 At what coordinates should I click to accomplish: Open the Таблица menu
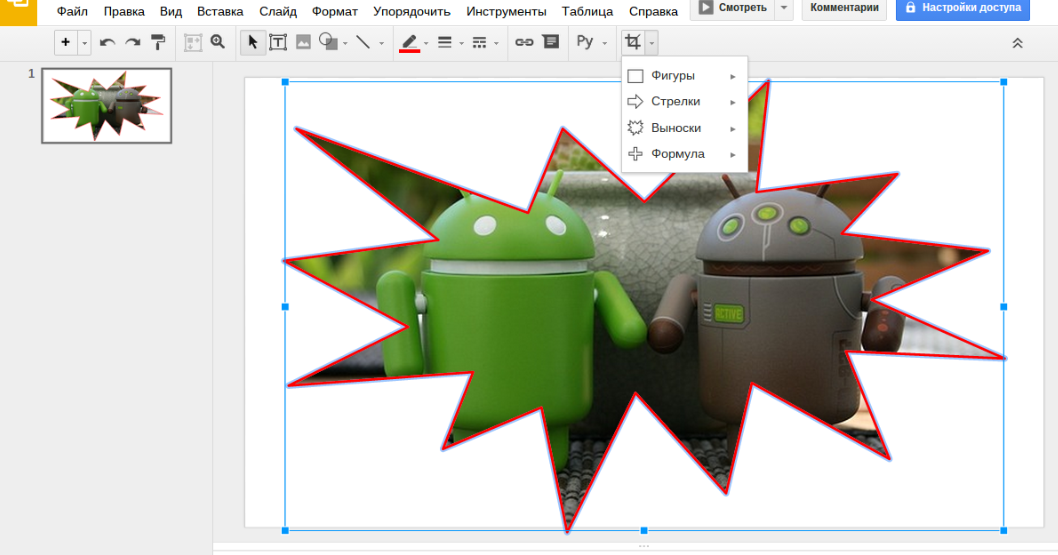(587, 11)
